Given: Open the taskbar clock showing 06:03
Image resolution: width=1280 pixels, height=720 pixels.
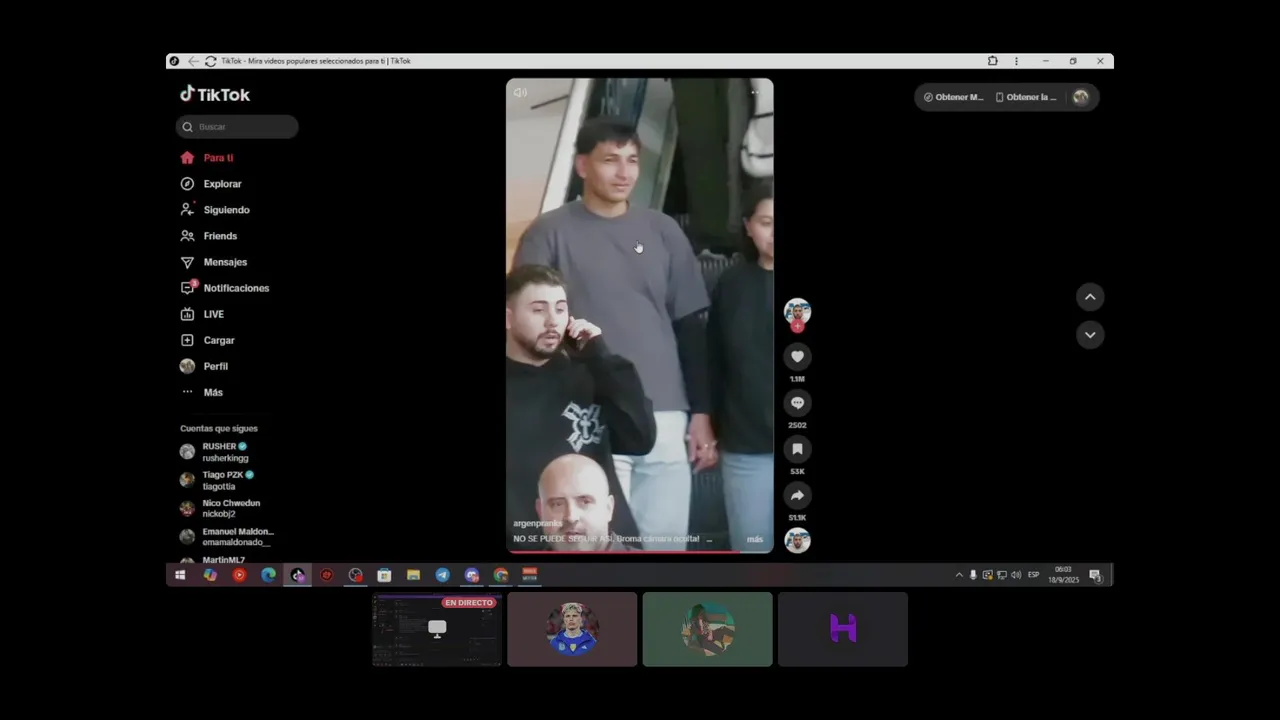Looking at the screenshot, I should click(1063, 575).
